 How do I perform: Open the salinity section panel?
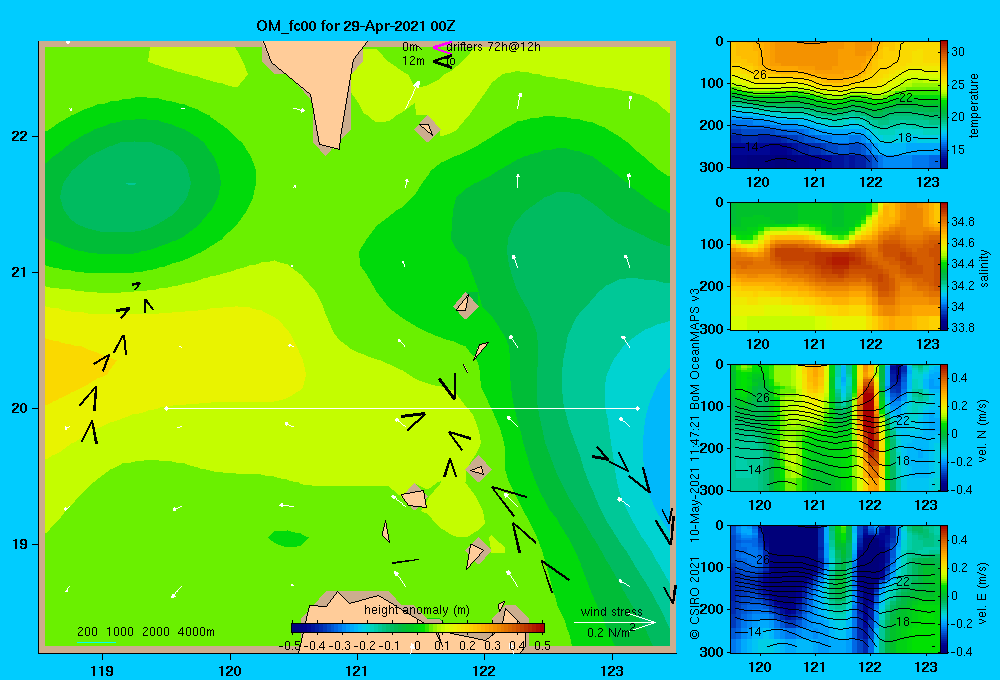coord(834,266)
